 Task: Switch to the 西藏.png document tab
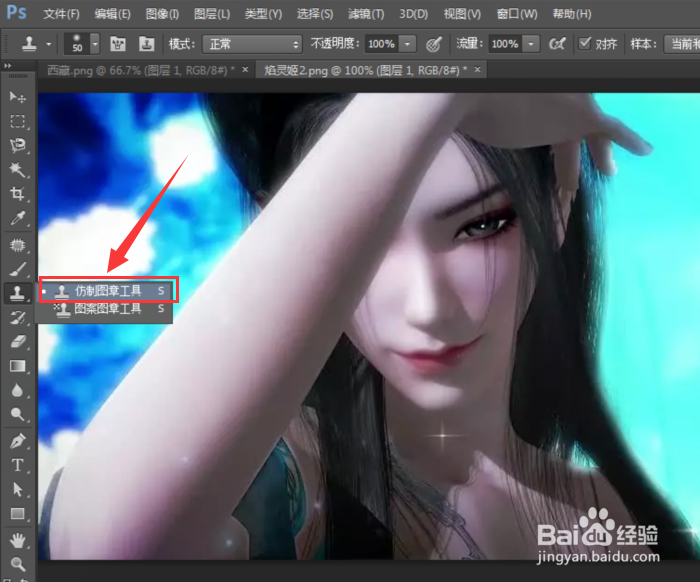[141, 70]
